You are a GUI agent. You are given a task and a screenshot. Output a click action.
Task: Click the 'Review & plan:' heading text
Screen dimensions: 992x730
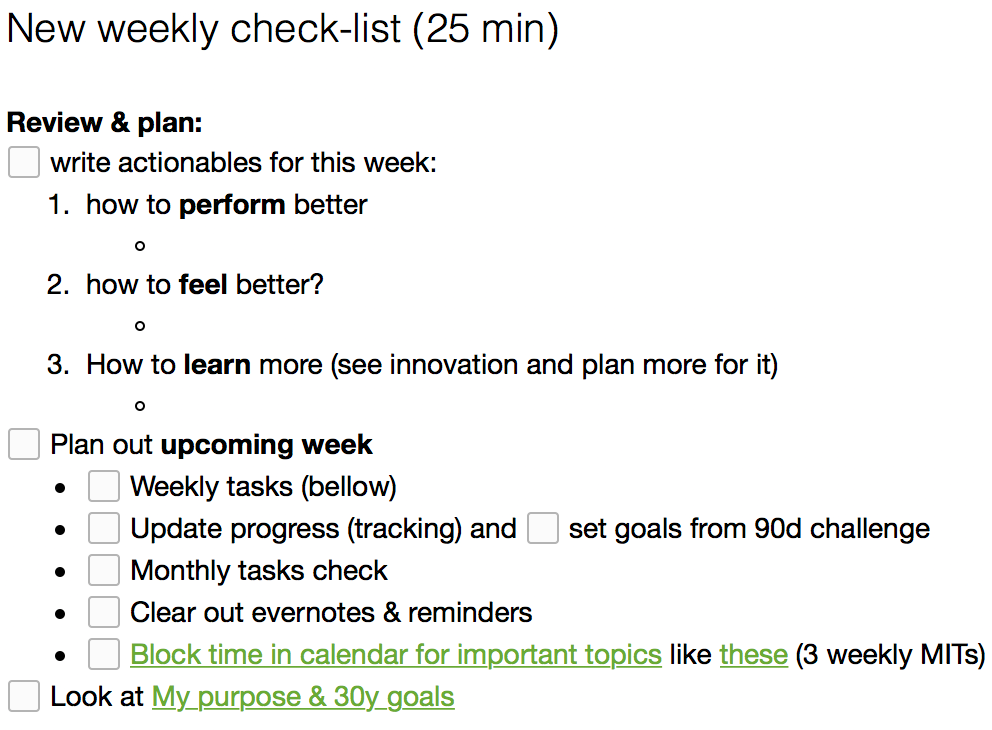tap(104, 122)
